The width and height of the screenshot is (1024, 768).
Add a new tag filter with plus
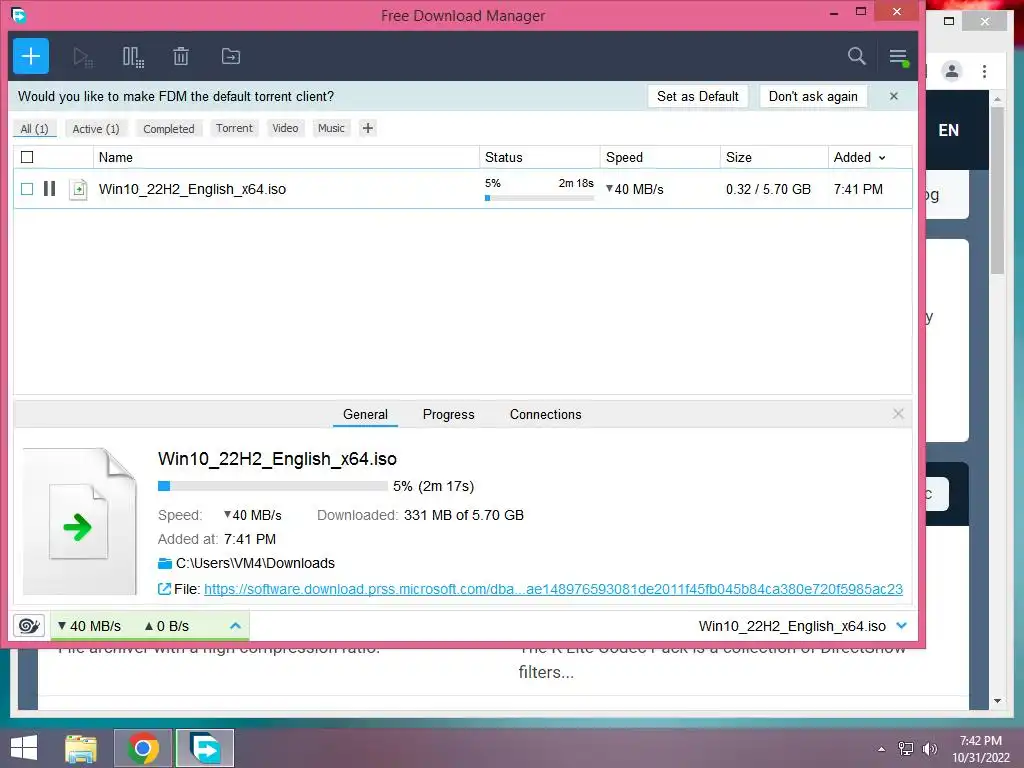click(x=368, y=128)
